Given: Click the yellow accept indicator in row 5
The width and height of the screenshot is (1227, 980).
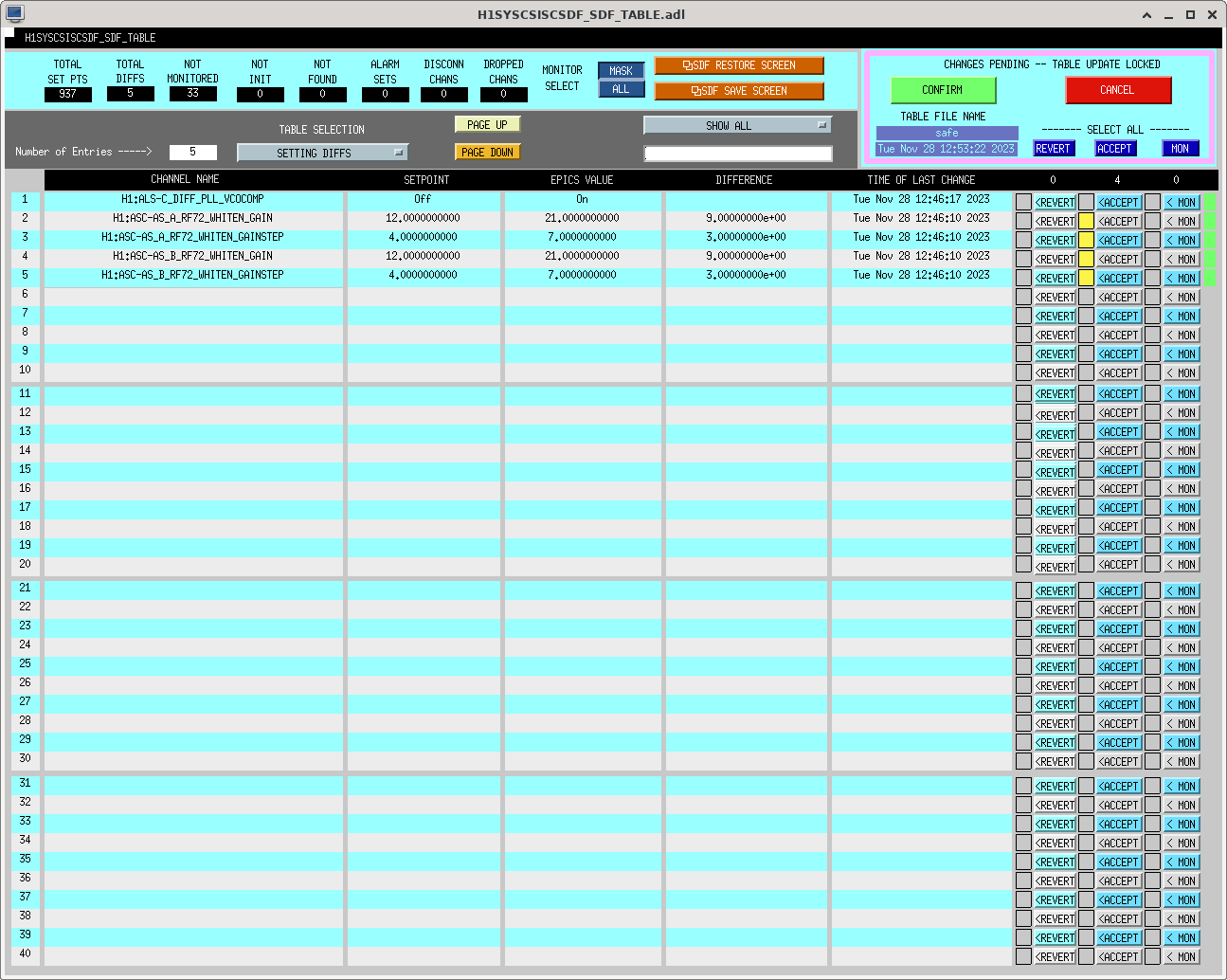Looking at the screenshot, I should [1087, 278].
